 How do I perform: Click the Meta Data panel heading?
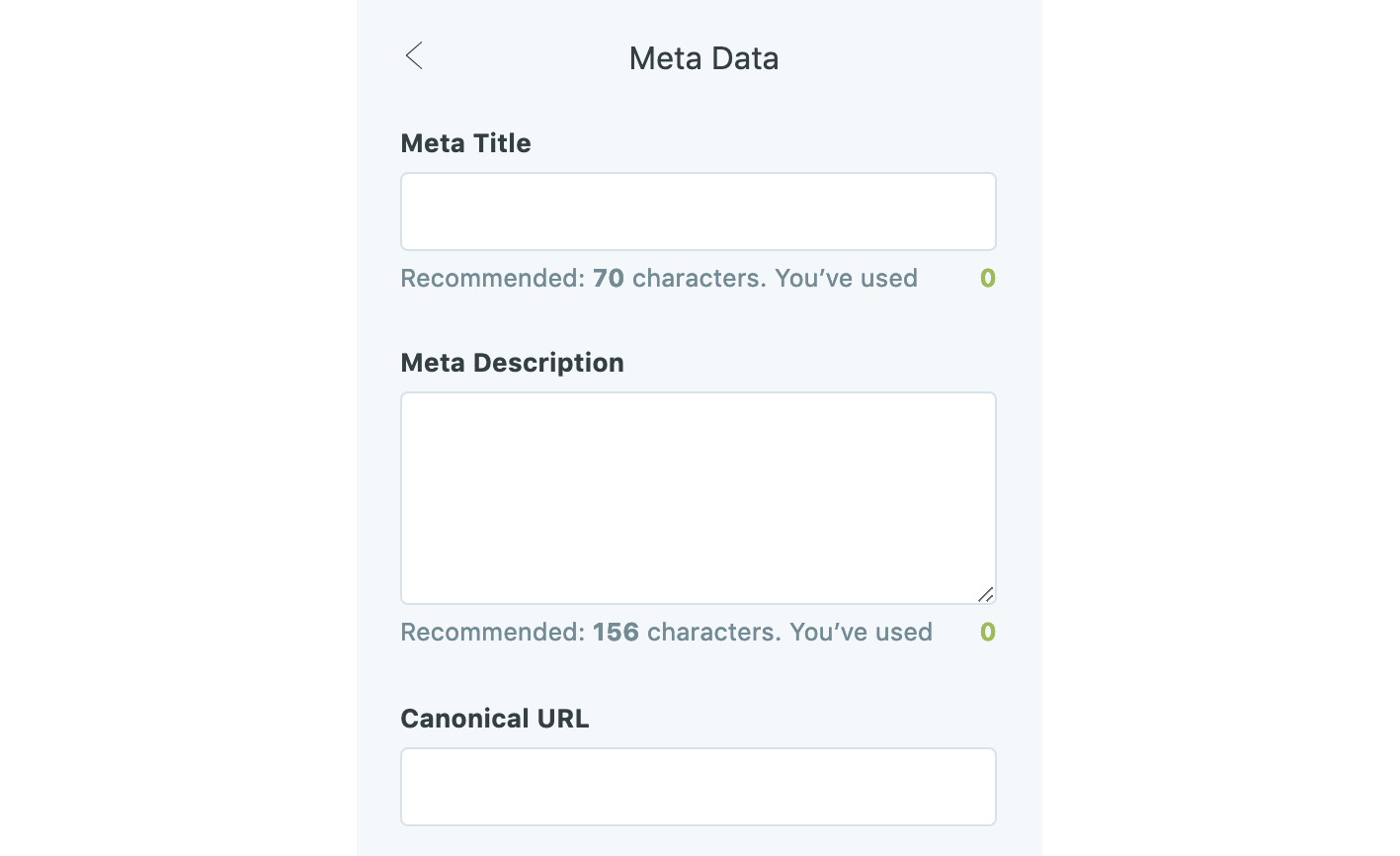703,58
